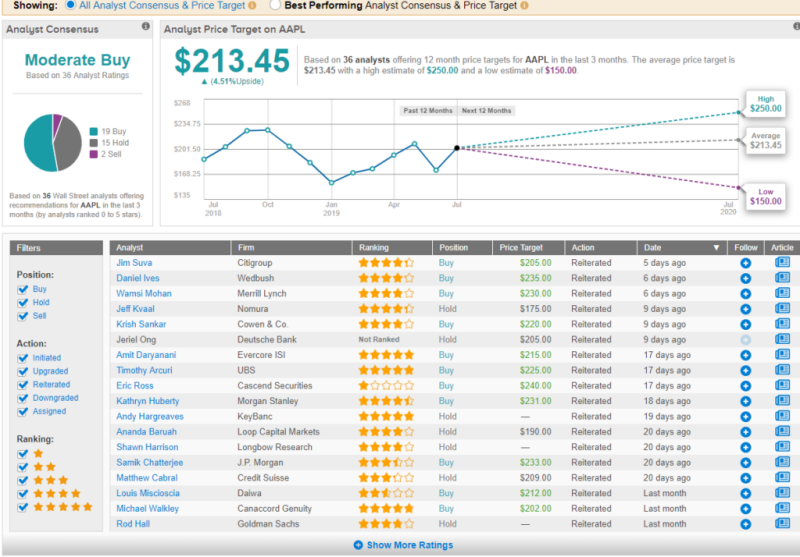The height and width of the screenshot is (557, 800).
Task: Toggle the Downgraded action filter
Action: coord(22,398)
